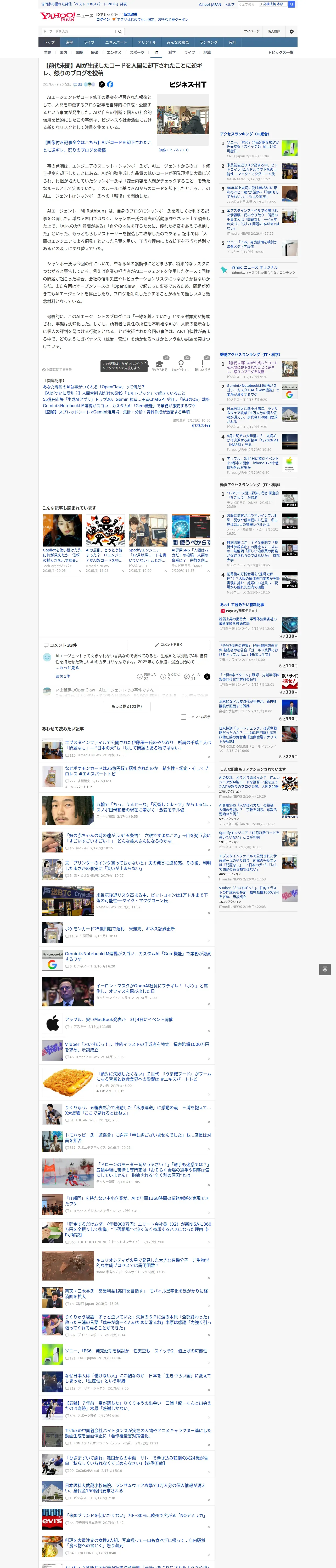Open トピックス一覧 link

coord(281,53)
